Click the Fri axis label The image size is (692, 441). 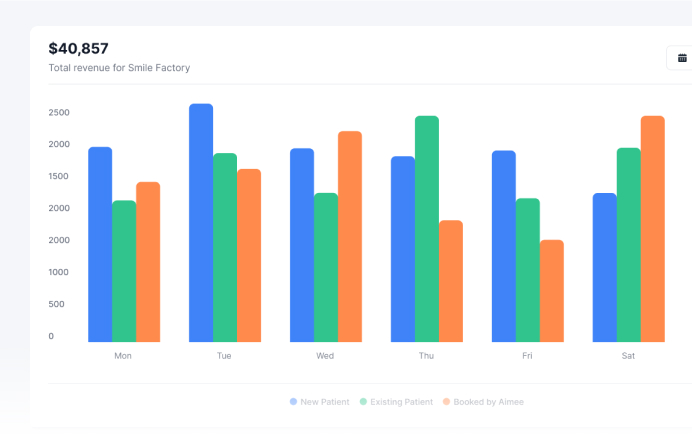527,356
